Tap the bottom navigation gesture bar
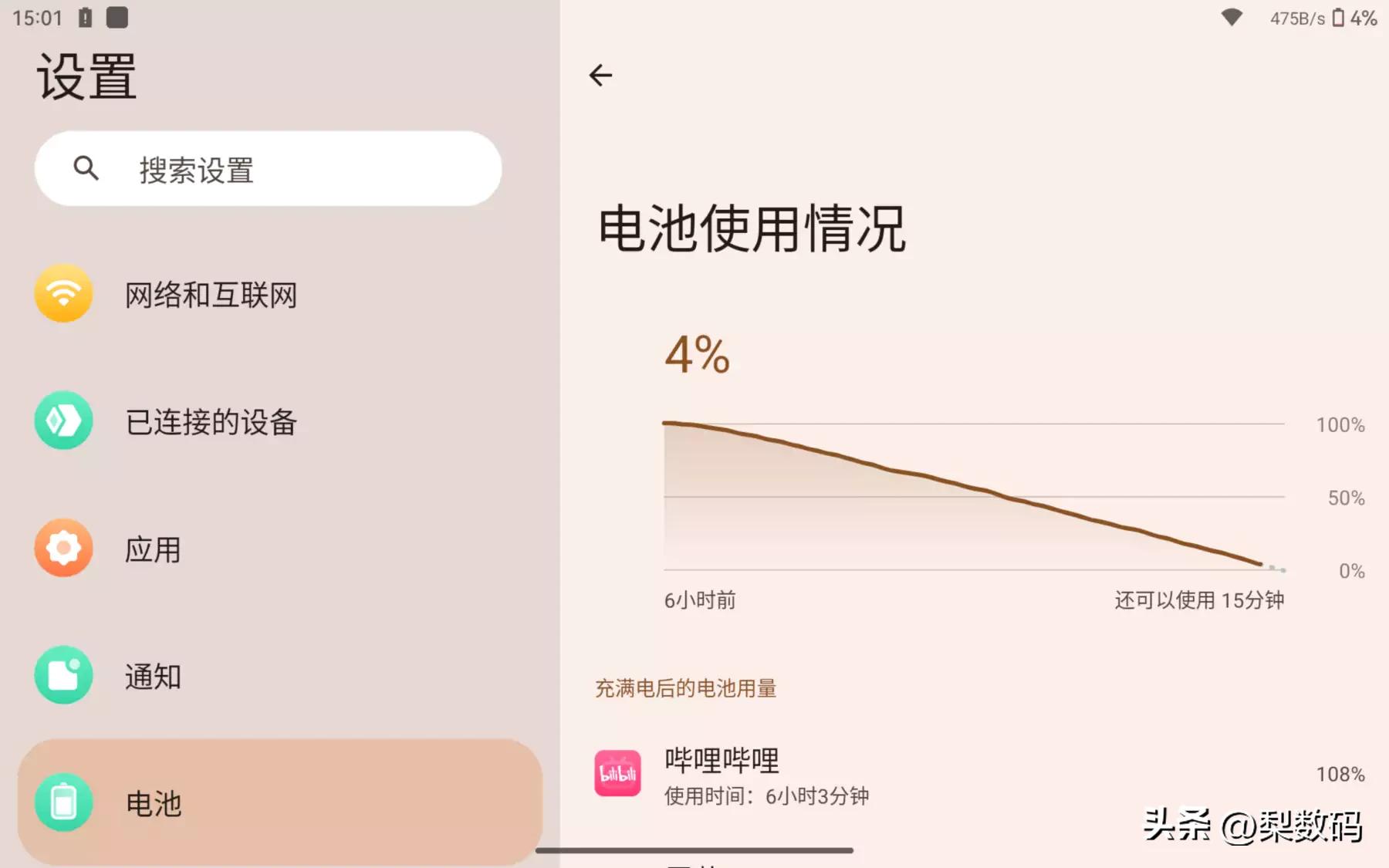Image resolution: width=1389 pixels, height=868 pixels. (694, 850)
